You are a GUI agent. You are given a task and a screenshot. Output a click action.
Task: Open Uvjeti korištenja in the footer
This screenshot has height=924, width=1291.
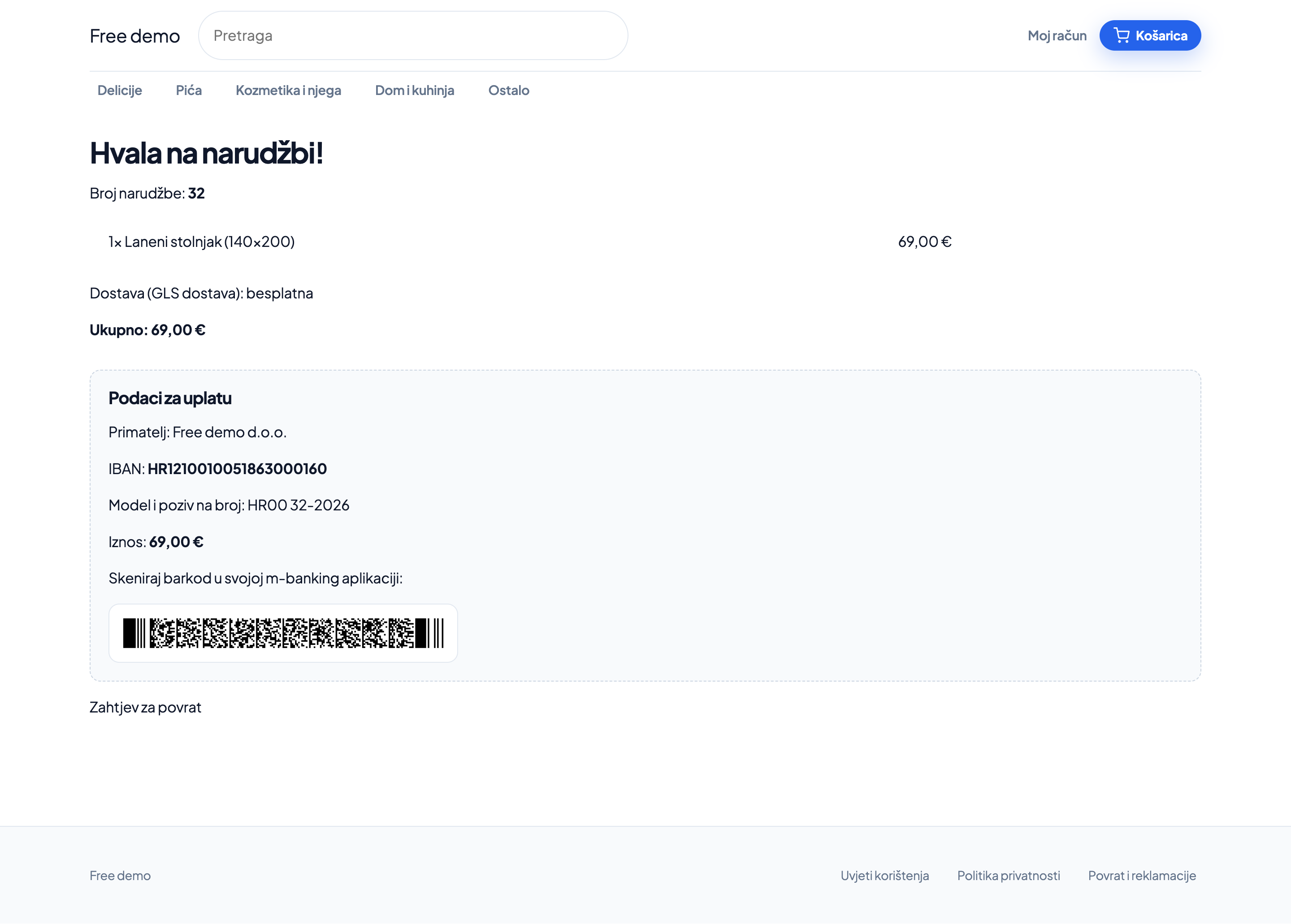884,876
